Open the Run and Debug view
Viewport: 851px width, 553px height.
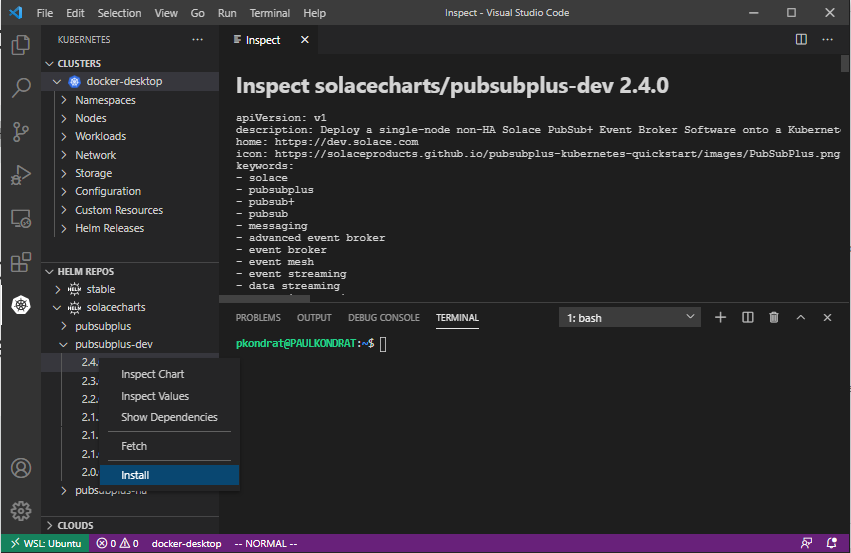[20, 175]
